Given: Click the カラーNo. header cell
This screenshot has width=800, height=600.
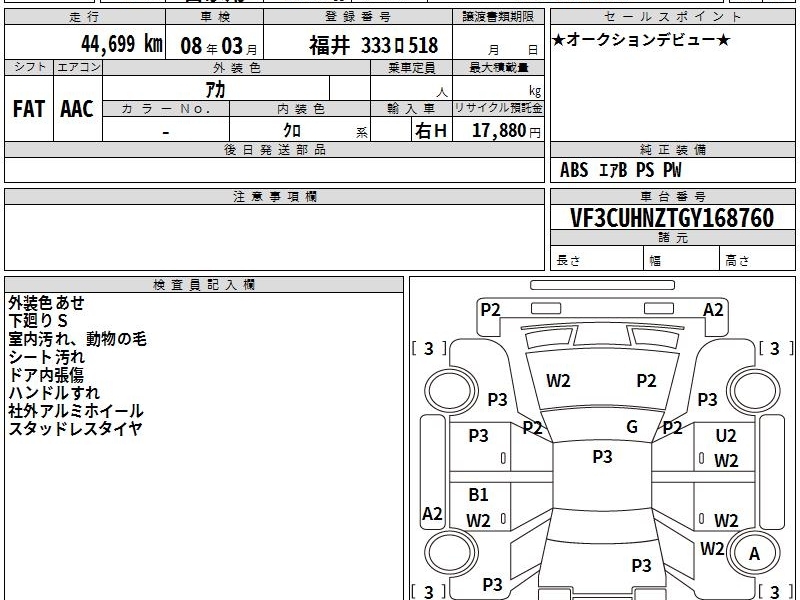Looking at the screenshot, I should point(166,109).
